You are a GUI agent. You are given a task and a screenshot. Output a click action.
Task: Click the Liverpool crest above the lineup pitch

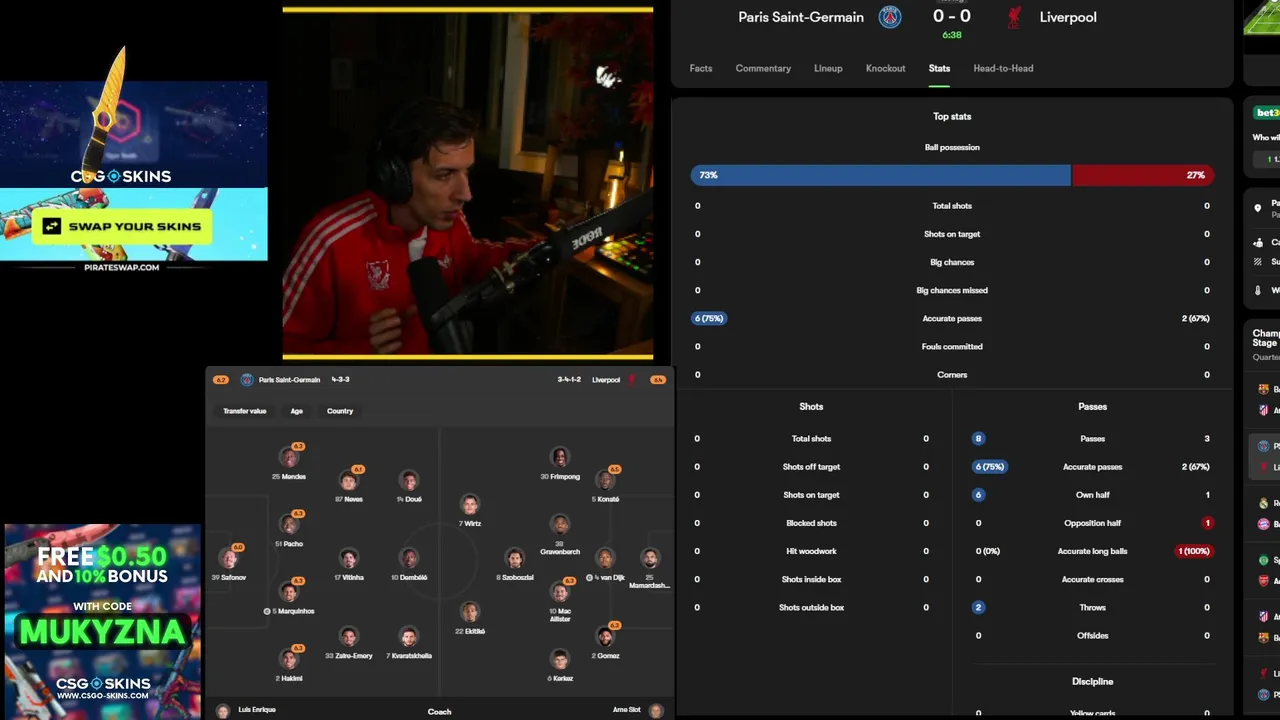(632, 380)
